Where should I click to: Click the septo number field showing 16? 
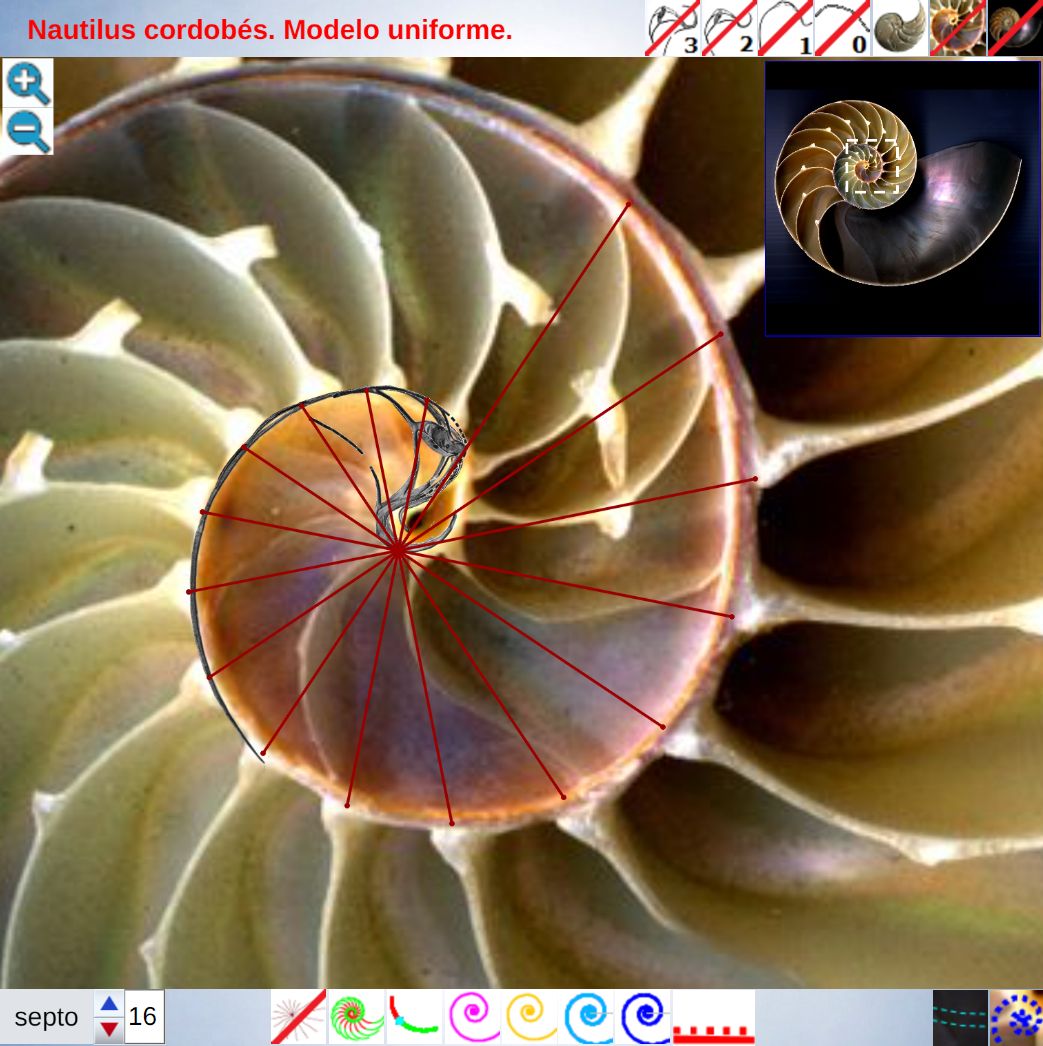coord(143,1017)
